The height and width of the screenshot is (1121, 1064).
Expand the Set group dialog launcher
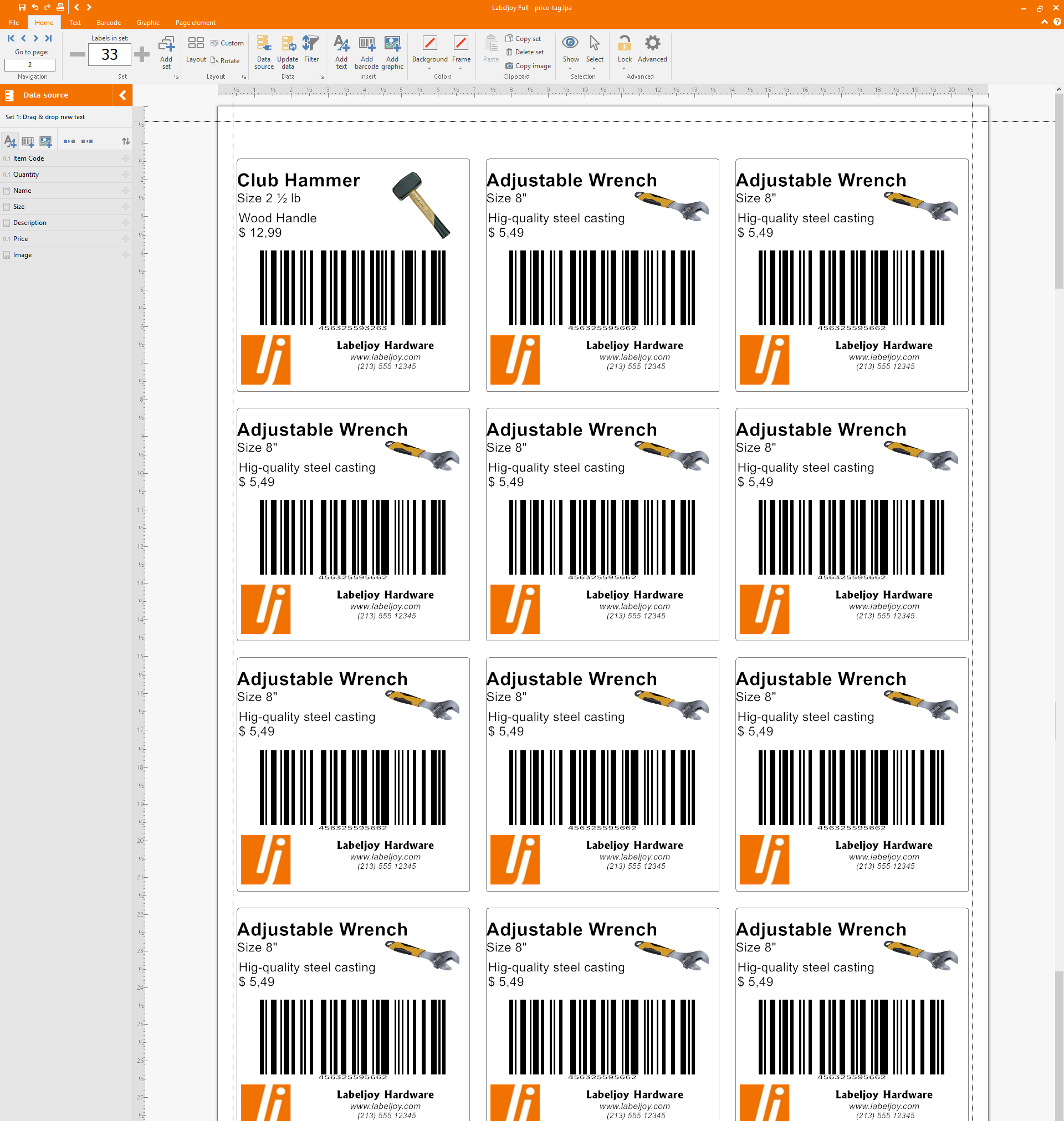(176, 76)
